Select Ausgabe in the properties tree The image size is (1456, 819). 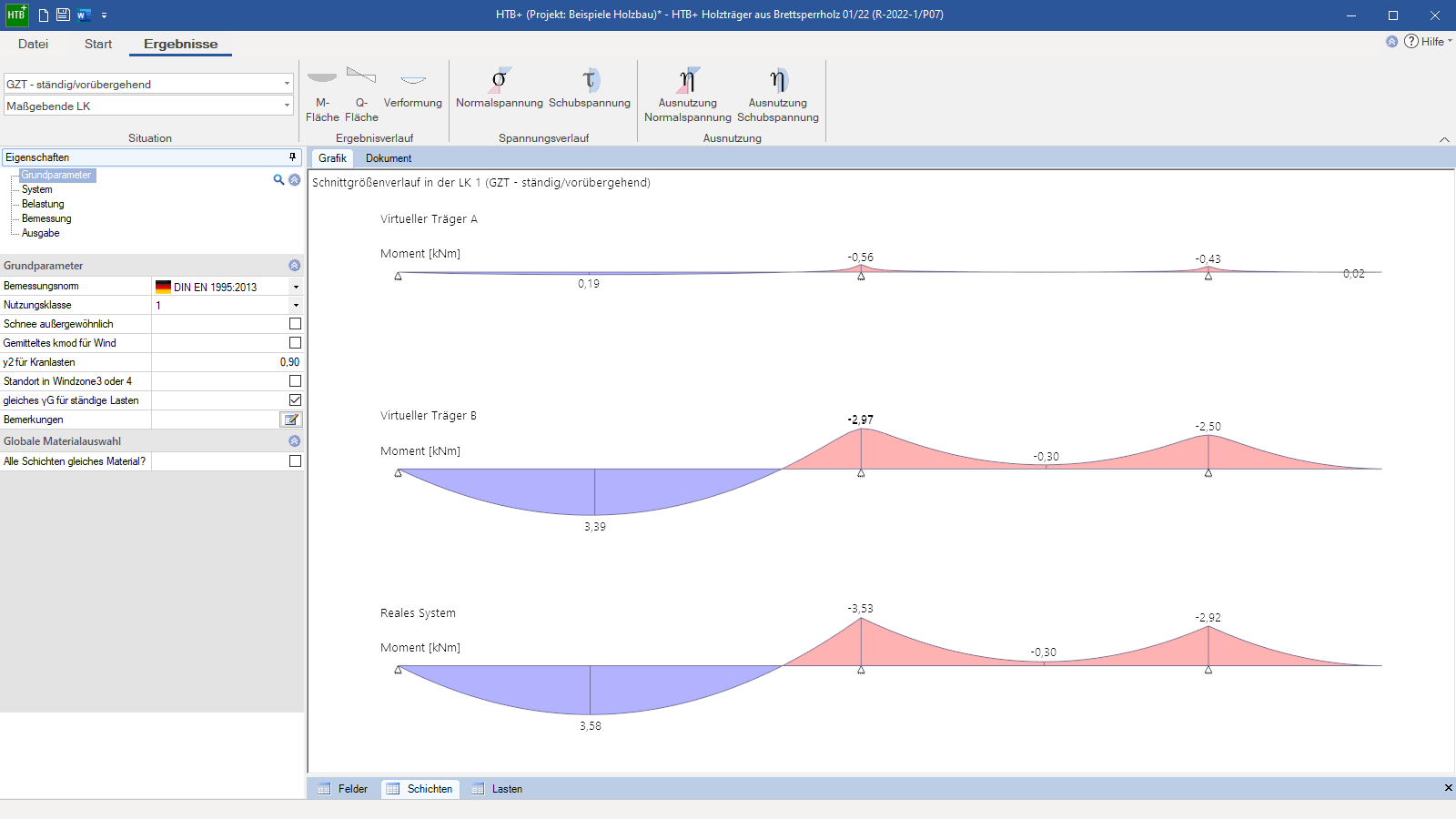tap(40, 233)
